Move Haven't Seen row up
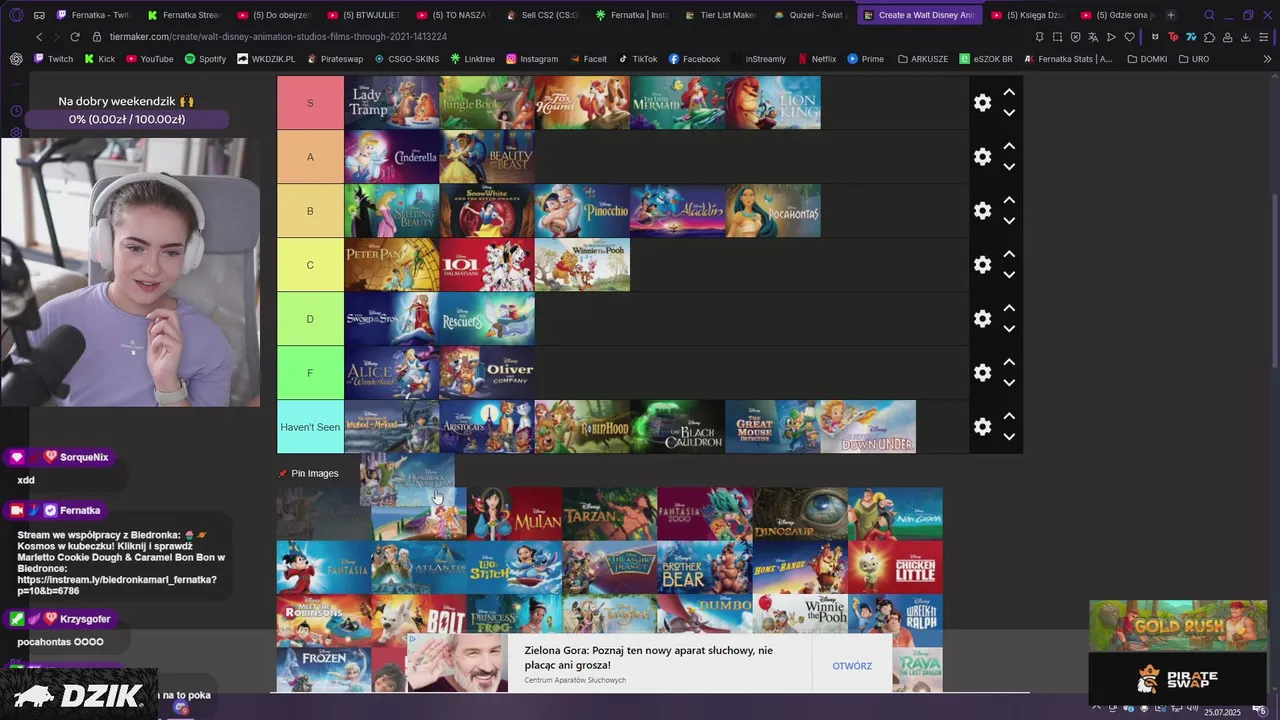 (1009, 416)
